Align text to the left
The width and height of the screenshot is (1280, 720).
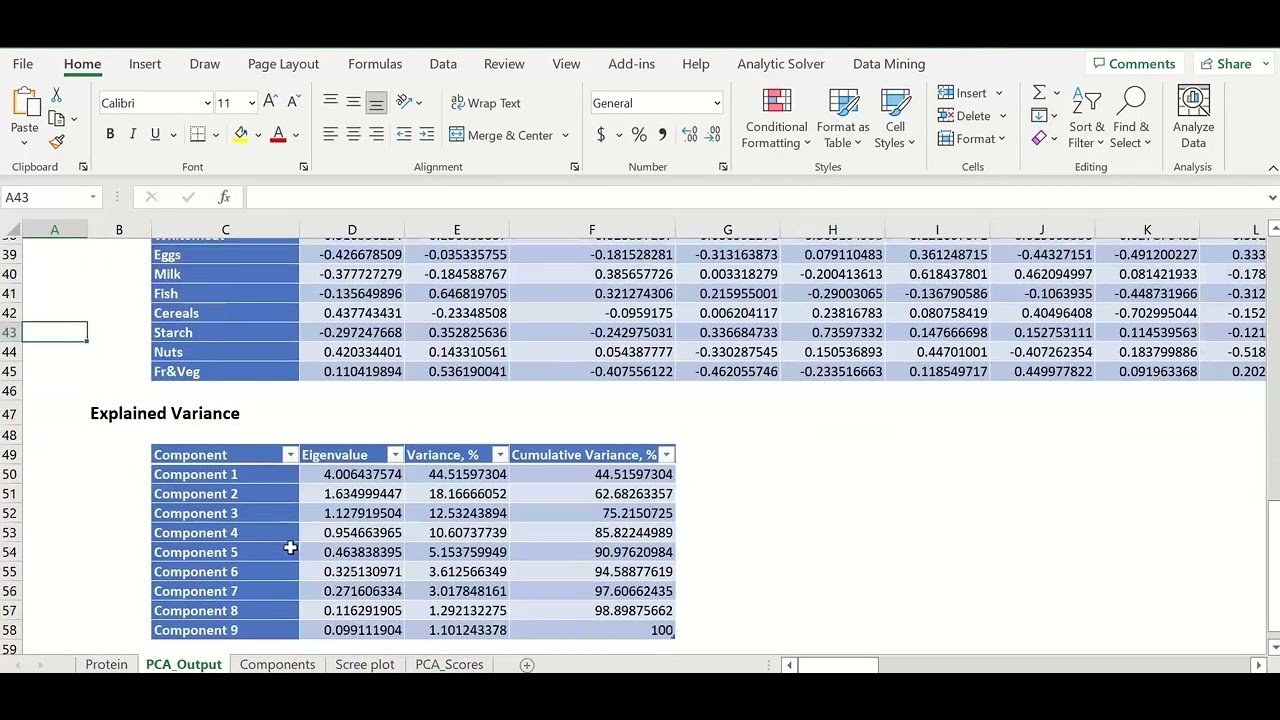pos(330,135)
